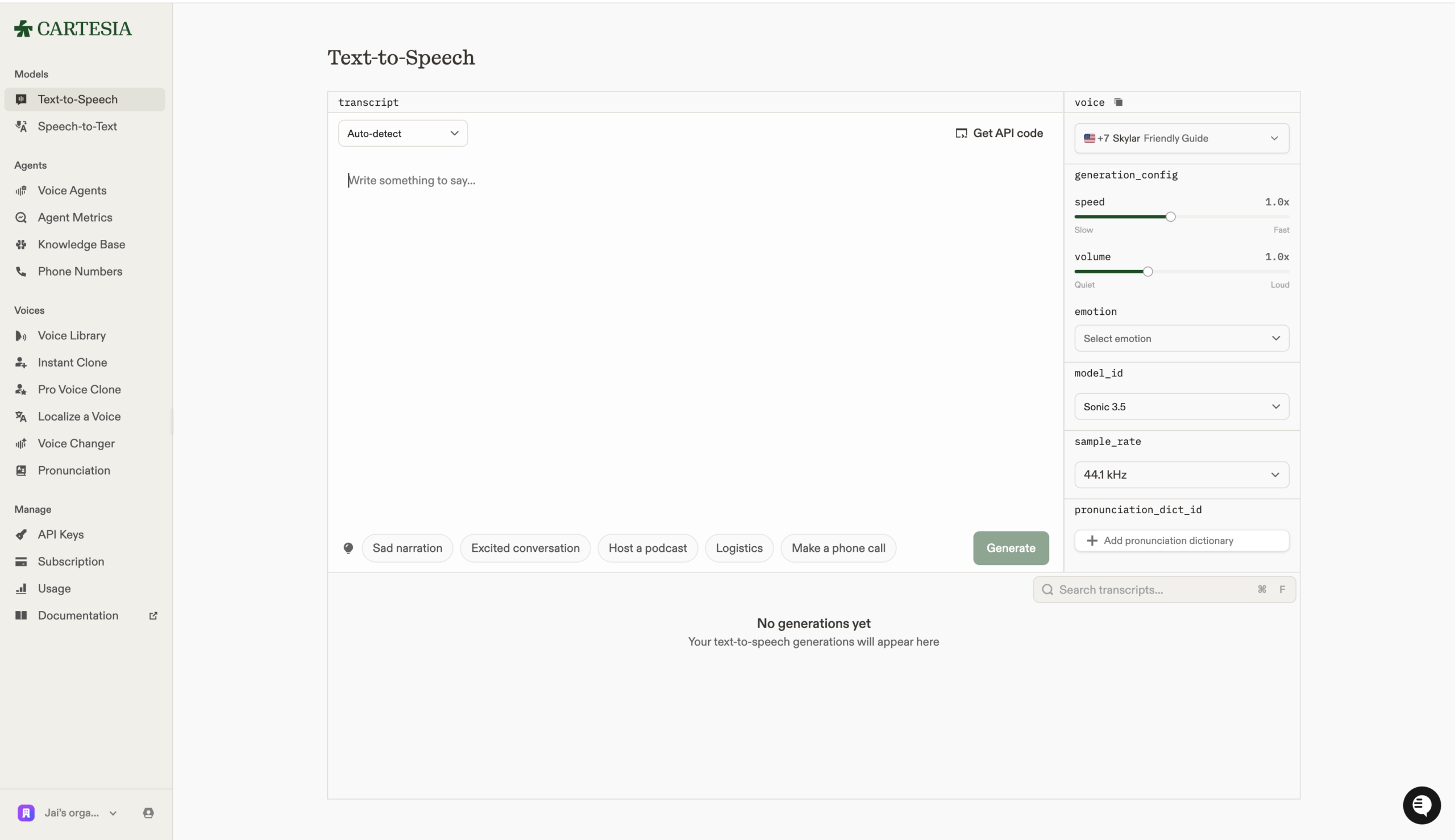The image size is (1455, 840).
Task: Click Add pronunciation dictionary
Action: pyautogui.click(x=1182, y=540)
